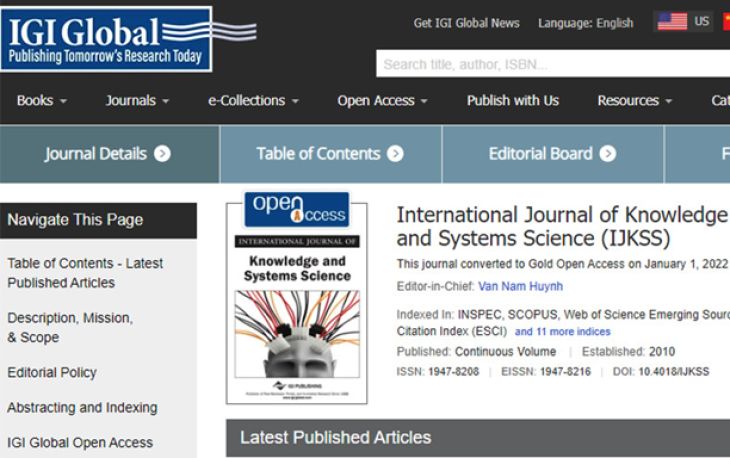Click the arrow circle icon beside Editorial Board
This screenshot has height=458, width=730.
[608, 154]
